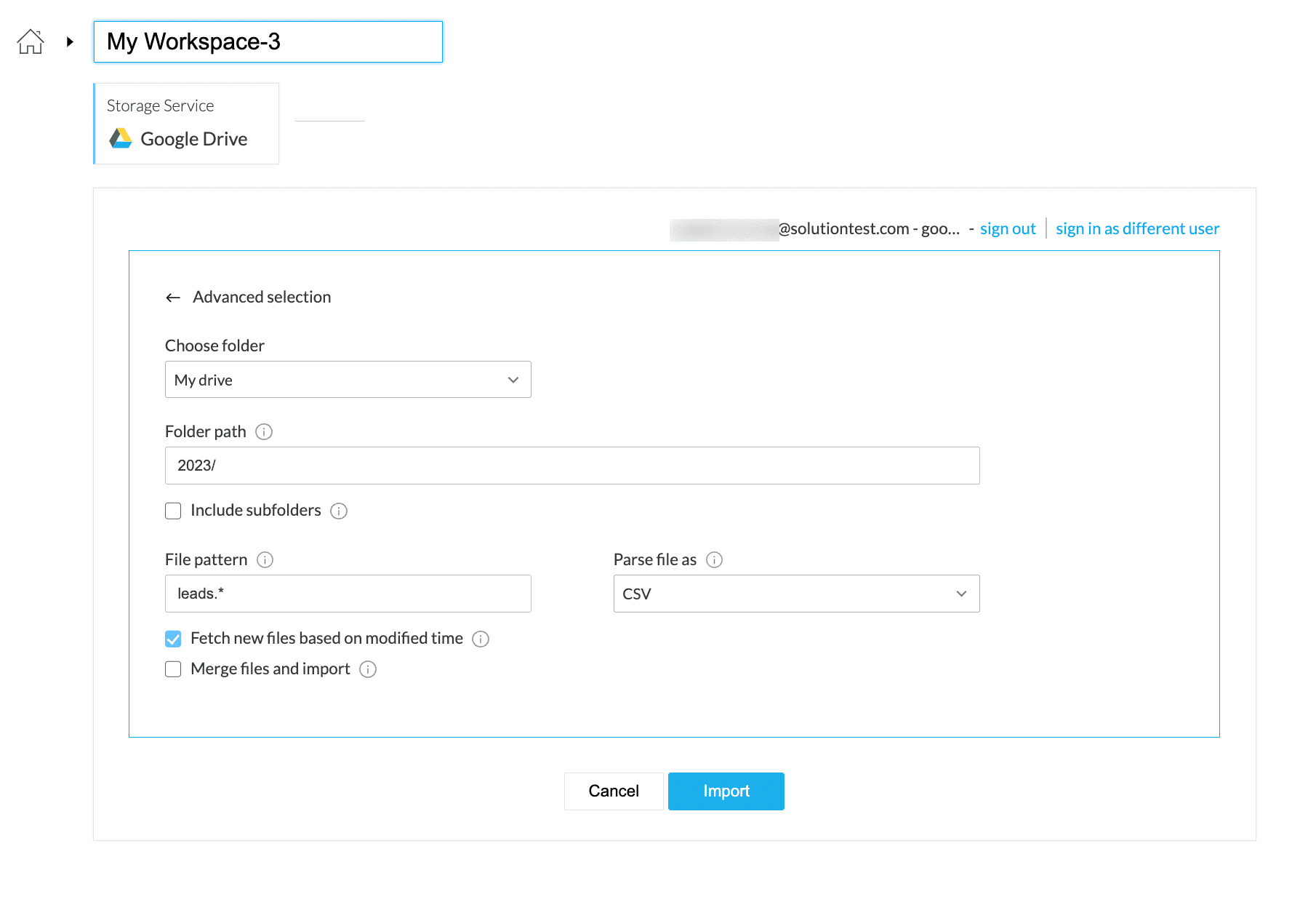Click the modified time info icon
Viewport: 1316px width, 902px height.
[x=481, y=639]
